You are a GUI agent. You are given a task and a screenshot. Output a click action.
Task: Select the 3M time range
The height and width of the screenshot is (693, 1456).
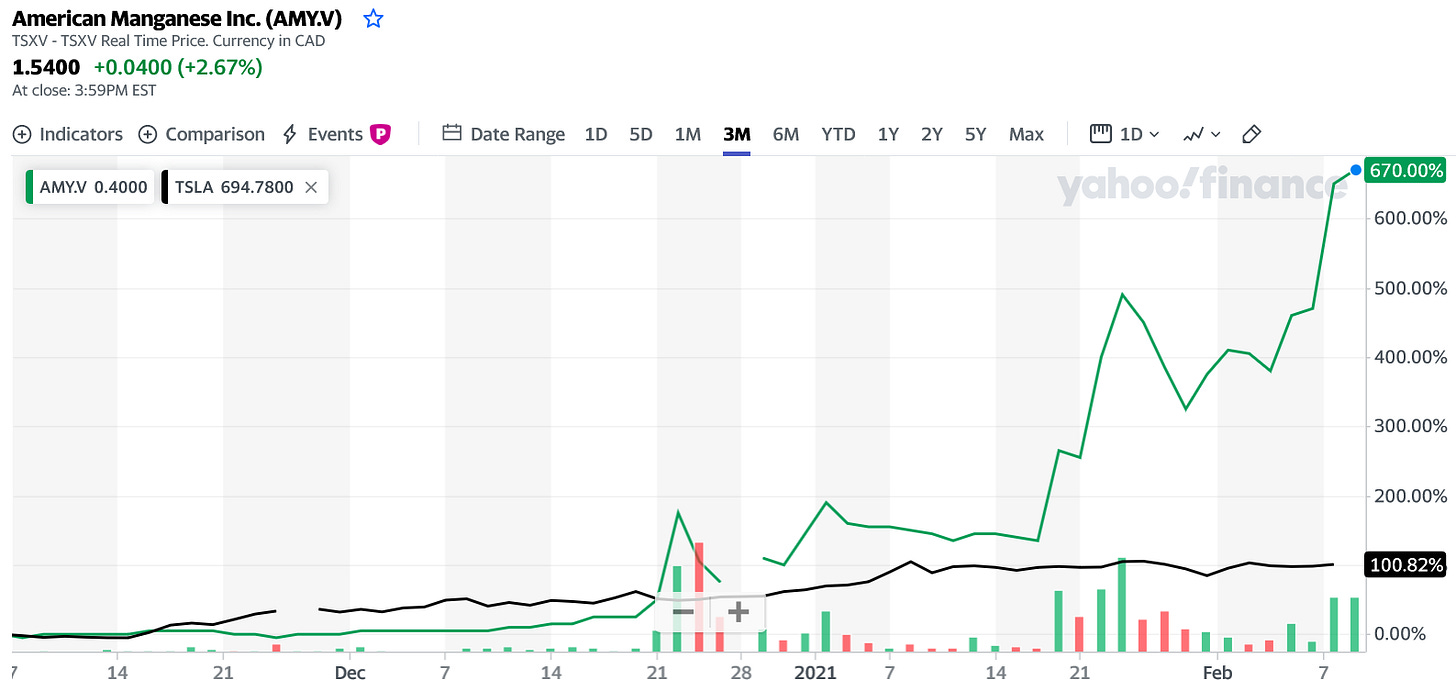pyautogui.click(x=737, y=134)
